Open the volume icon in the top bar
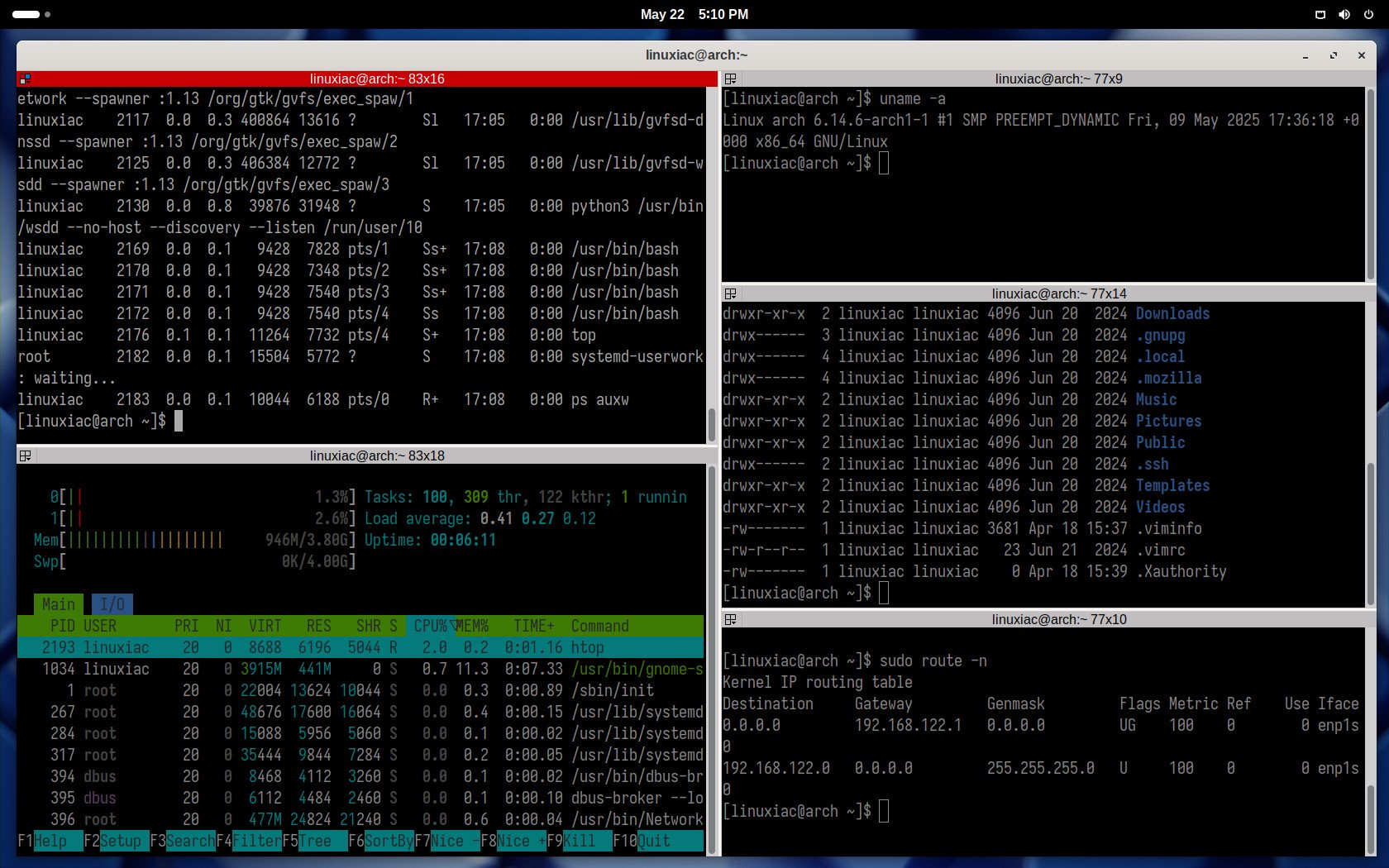The width and height of the screenshot is (1389, 868). tap(1344, 15)
